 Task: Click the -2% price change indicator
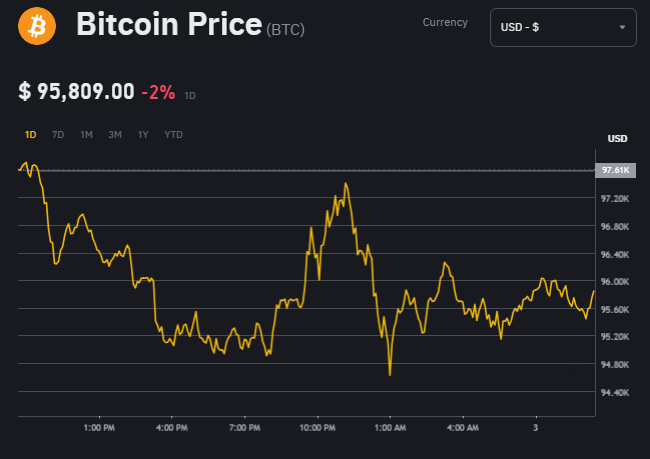point(158,92)
